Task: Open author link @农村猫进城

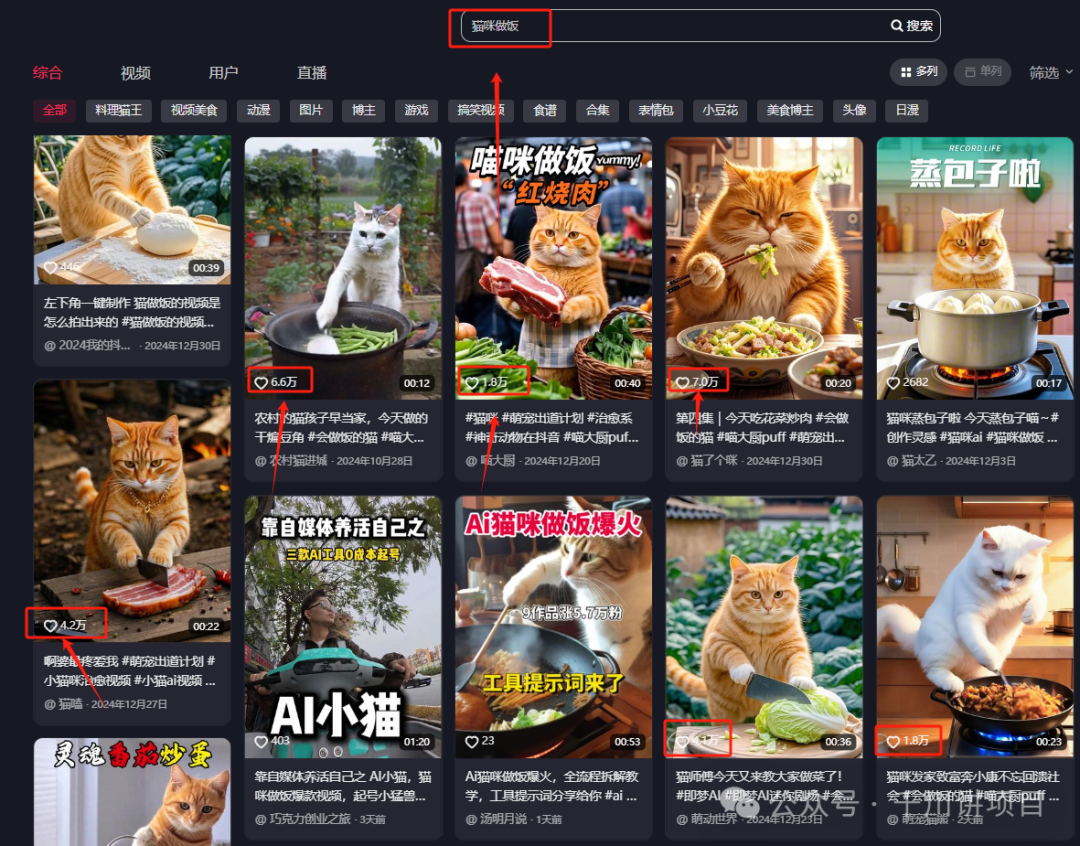Action: pos(291,460)
